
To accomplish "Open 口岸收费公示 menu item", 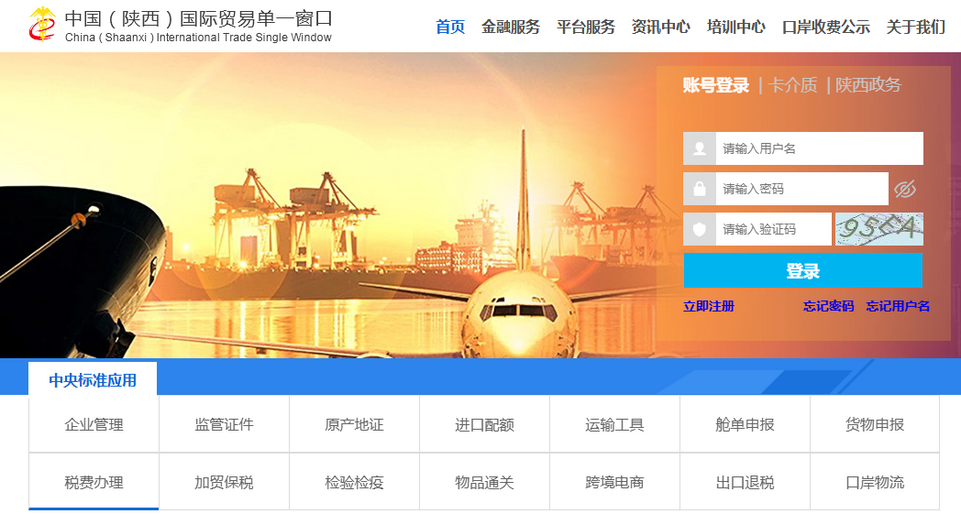I will [x=825, y=27].
